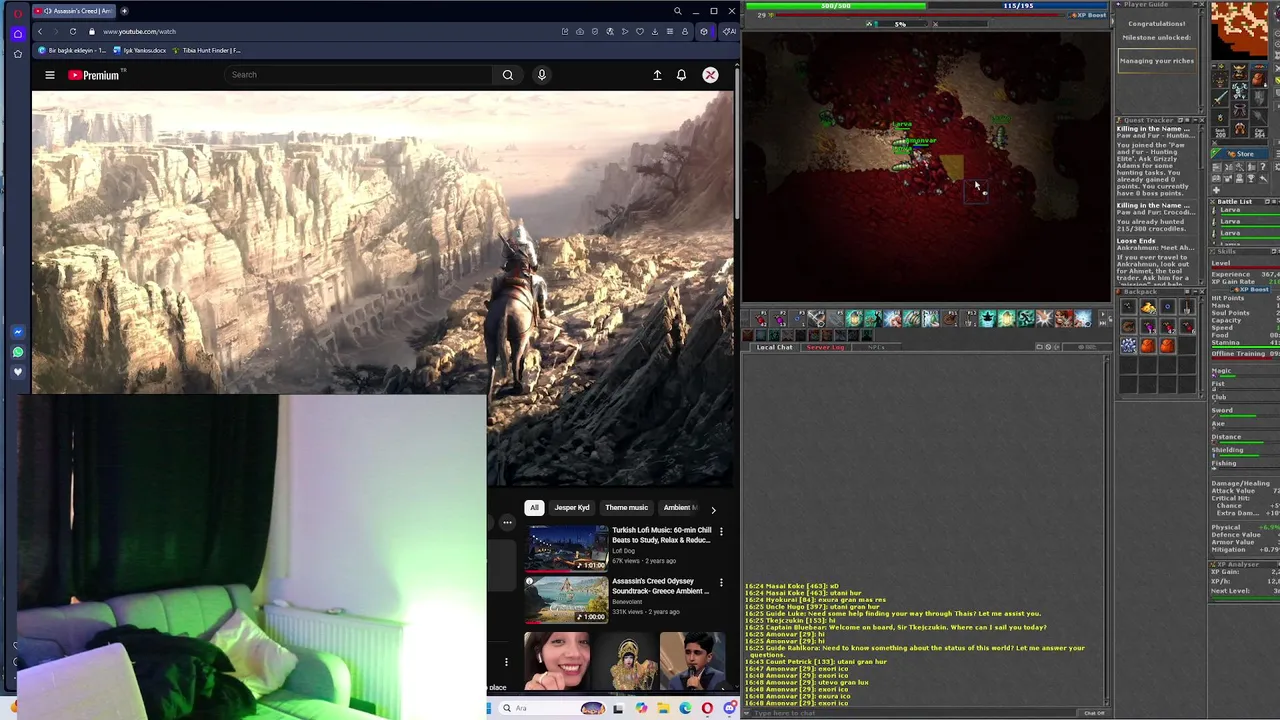This screenshot has width=1280, height=720.
Task: Open YouTube notifications bell
Action: (x=681, y=75)
